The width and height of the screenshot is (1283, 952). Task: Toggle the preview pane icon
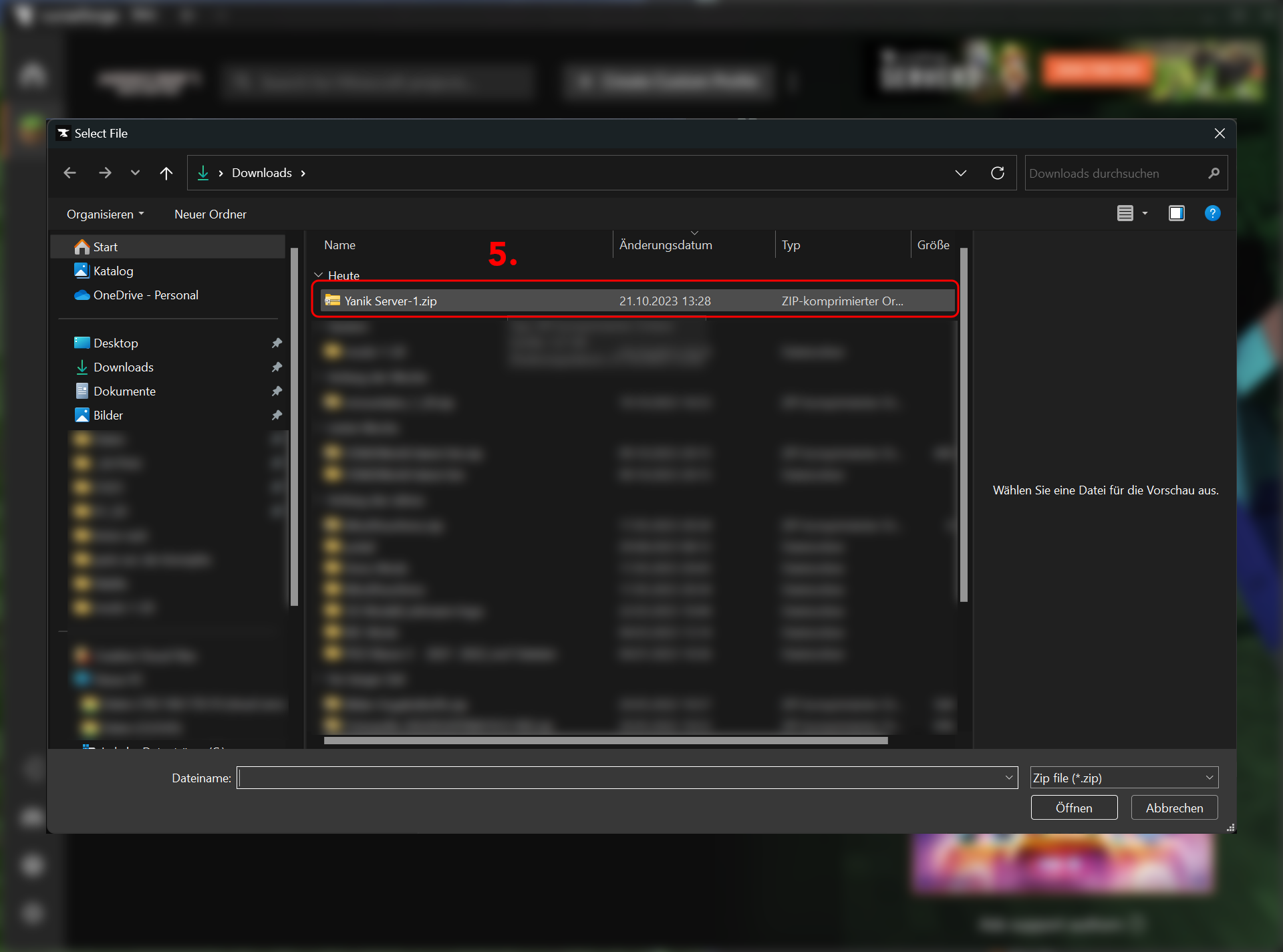pos(1176,213)
